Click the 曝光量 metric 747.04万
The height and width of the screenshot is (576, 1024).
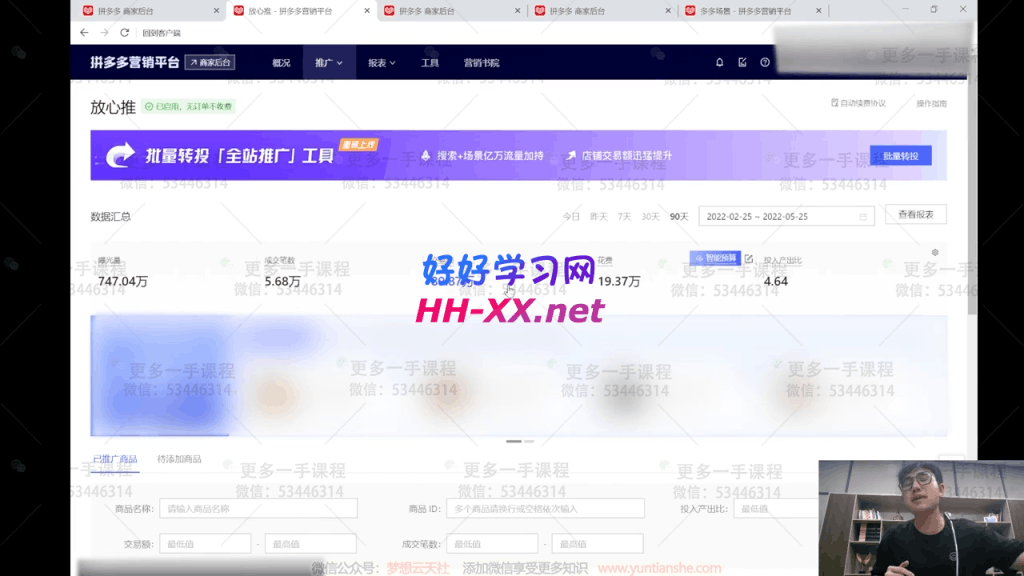click(x=123, y=281)
